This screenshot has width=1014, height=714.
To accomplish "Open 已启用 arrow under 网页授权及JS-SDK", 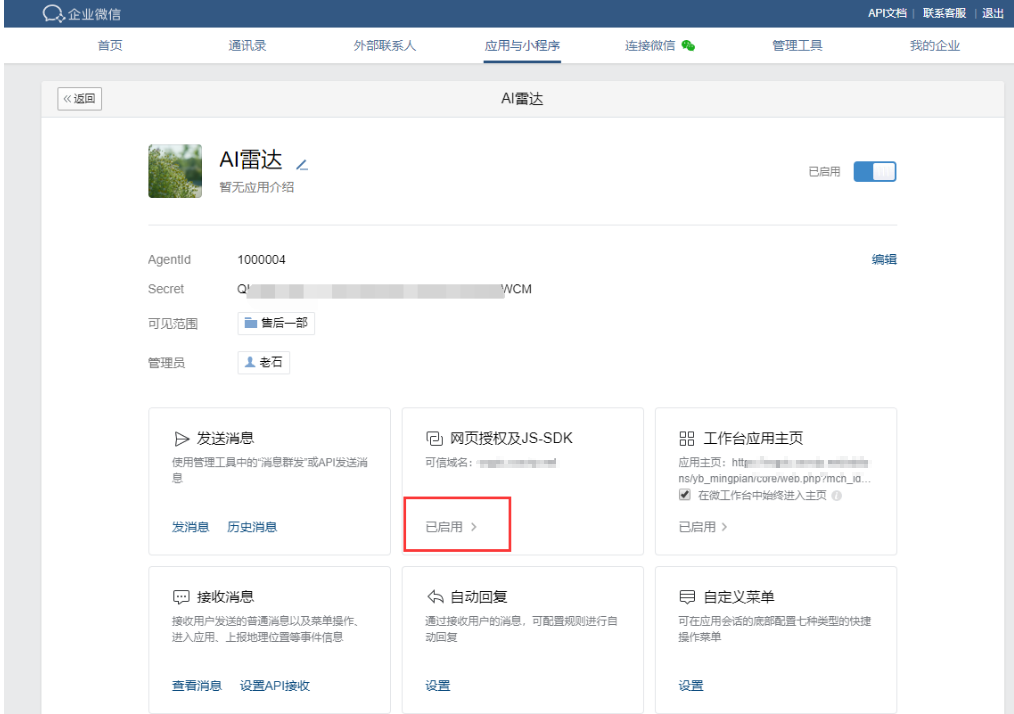I will (x=451, y=527).
